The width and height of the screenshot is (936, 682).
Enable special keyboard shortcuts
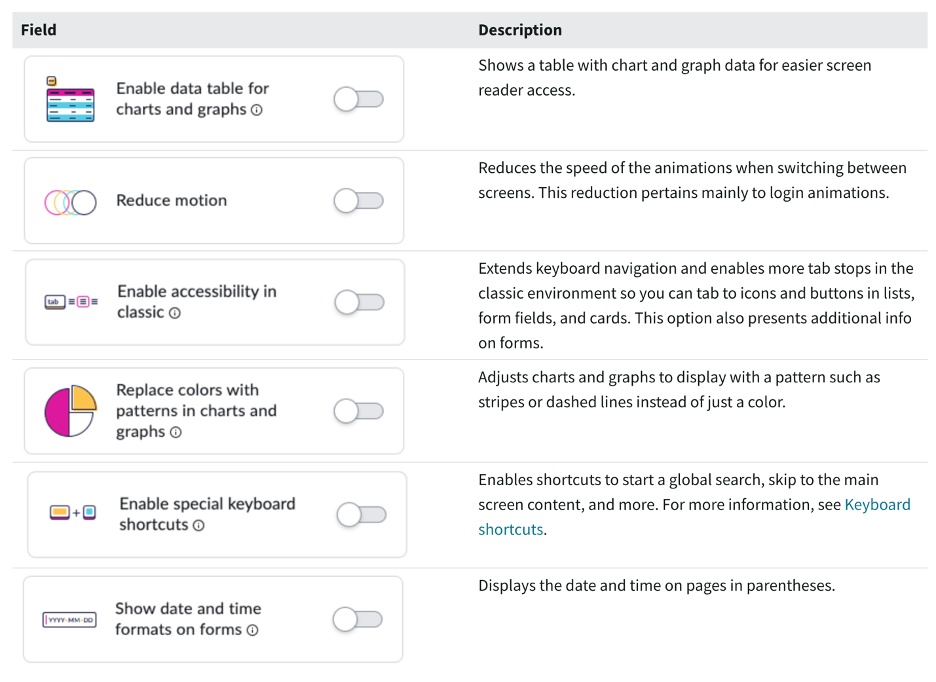358,514
